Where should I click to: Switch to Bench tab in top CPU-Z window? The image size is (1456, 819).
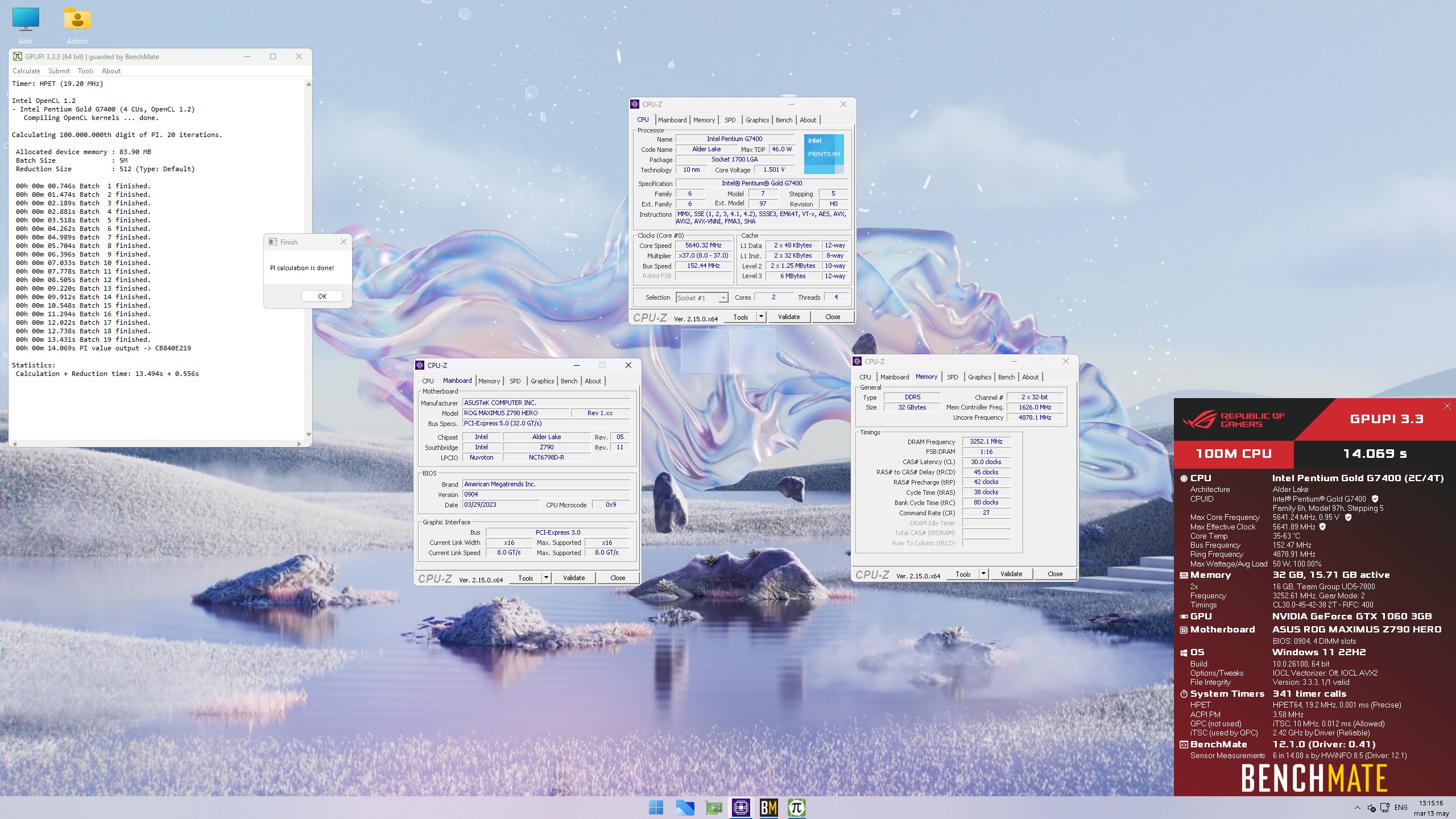784,120
